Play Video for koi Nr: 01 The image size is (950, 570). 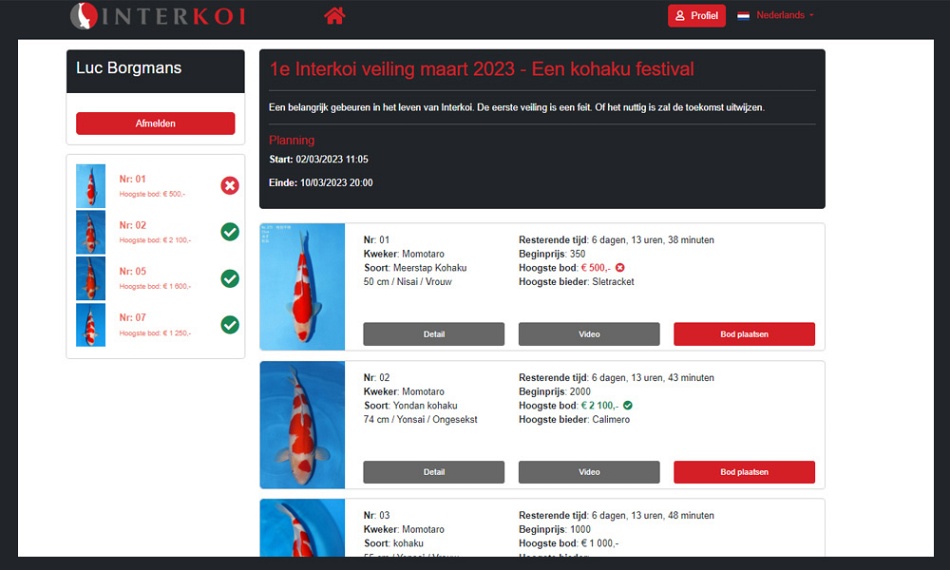tap(589, 334)
